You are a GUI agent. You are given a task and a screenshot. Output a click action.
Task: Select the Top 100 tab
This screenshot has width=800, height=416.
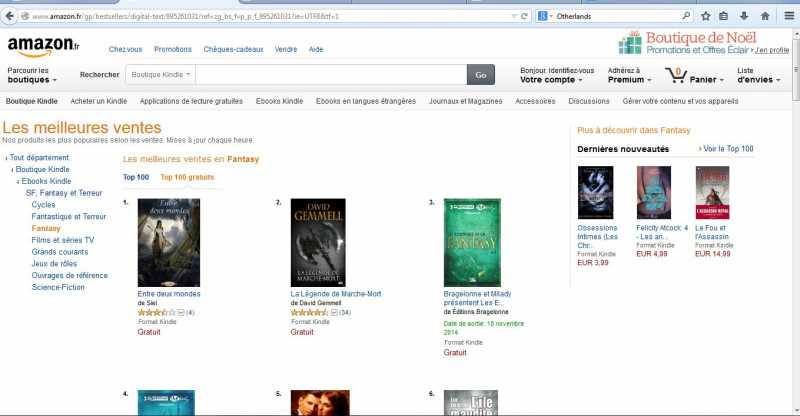[x=136, y=177]
